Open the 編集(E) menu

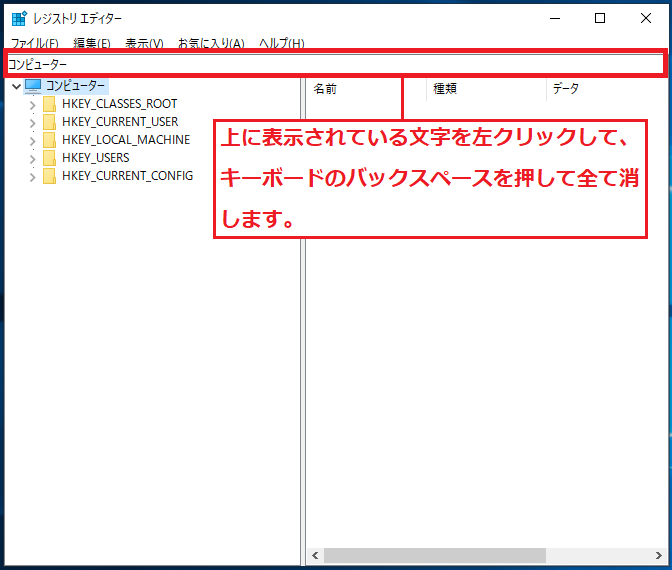pyautogui.click(x=92, y=43)
